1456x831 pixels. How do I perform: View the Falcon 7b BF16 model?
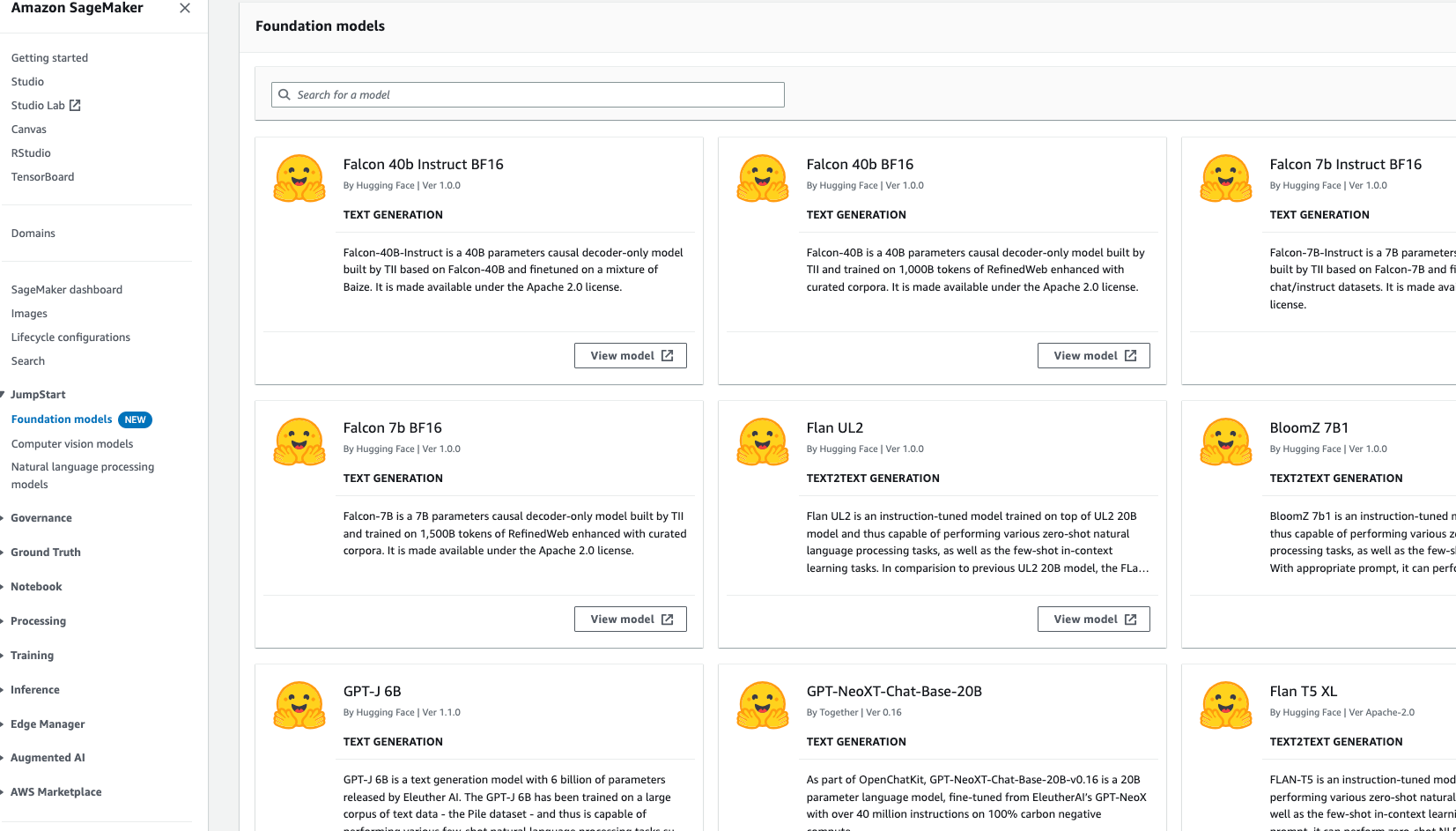pyautogui.click(x=631, y=620)
